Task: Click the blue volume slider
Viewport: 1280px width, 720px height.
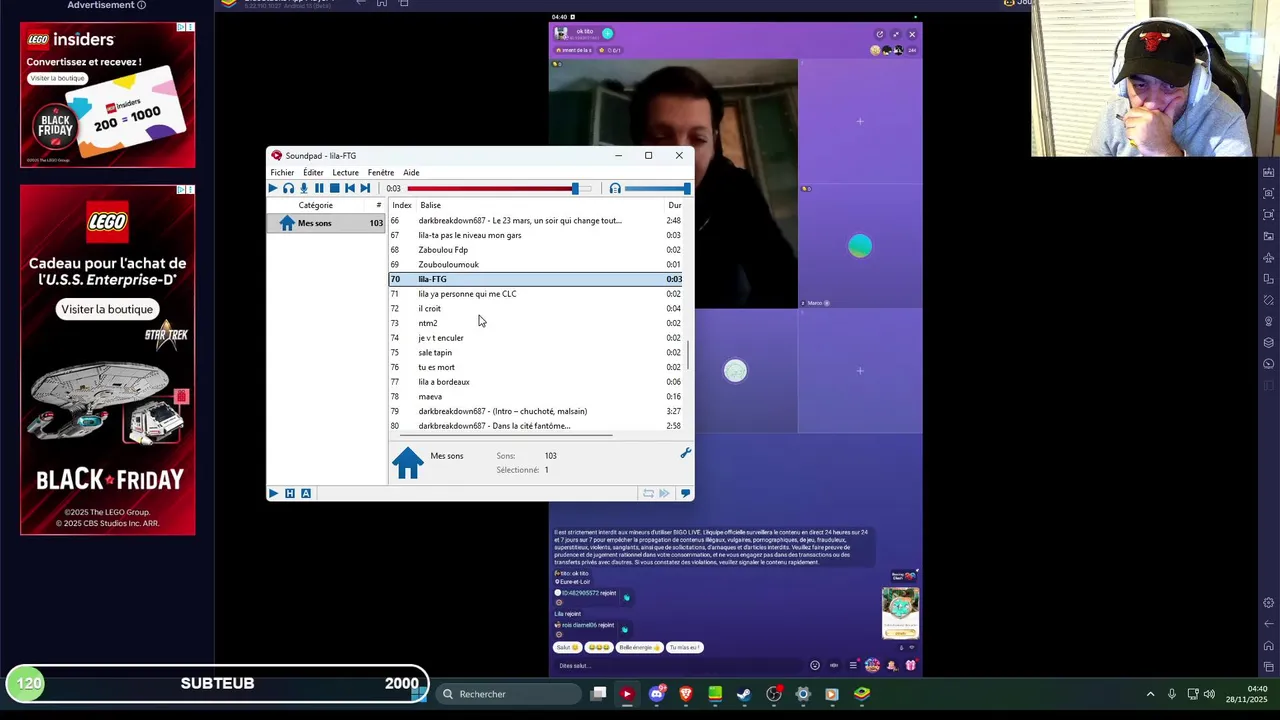Action: tap(656, 188)
